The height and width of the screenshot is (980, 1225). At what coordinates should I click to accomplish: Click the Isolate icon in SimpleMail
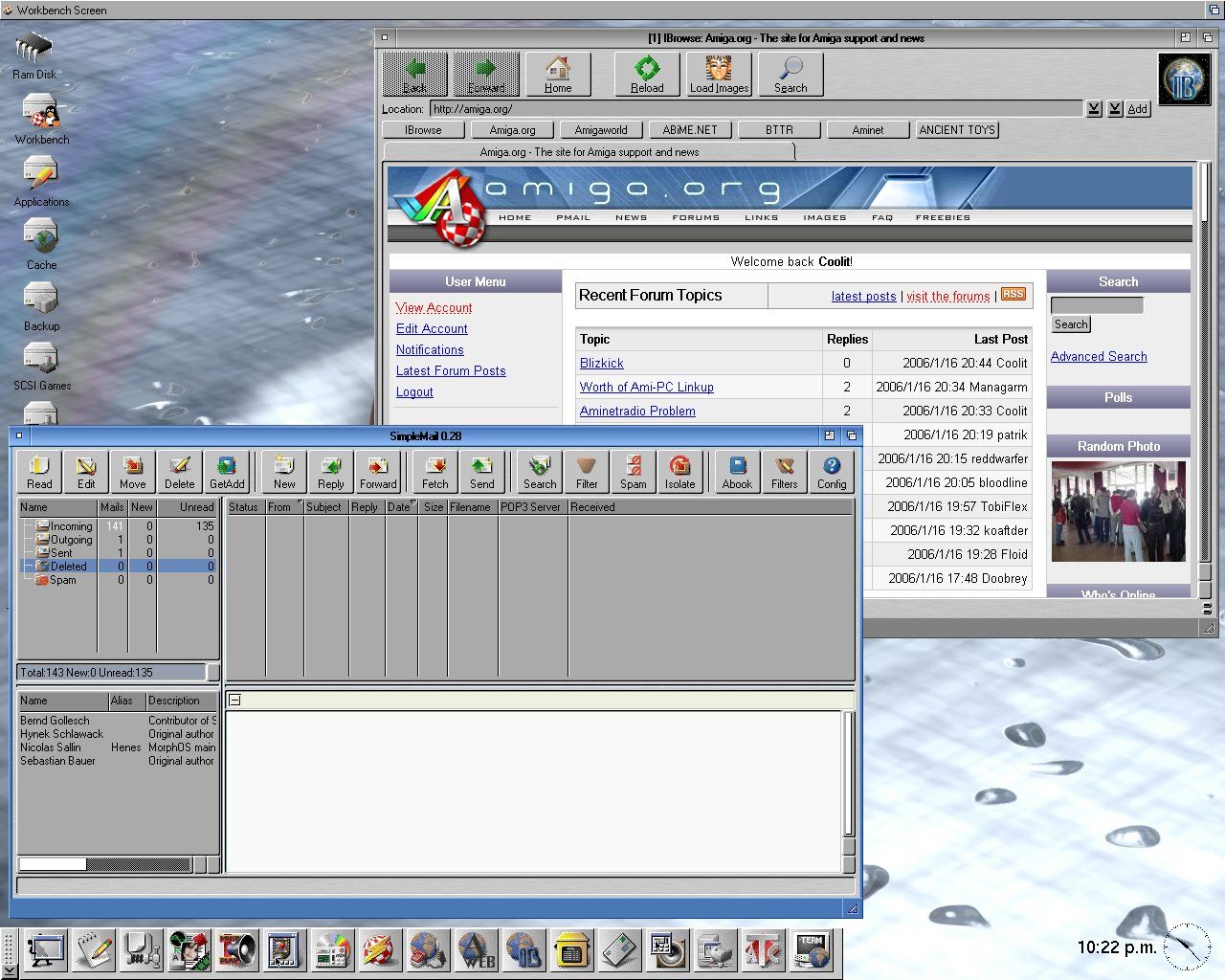[680, 472]
